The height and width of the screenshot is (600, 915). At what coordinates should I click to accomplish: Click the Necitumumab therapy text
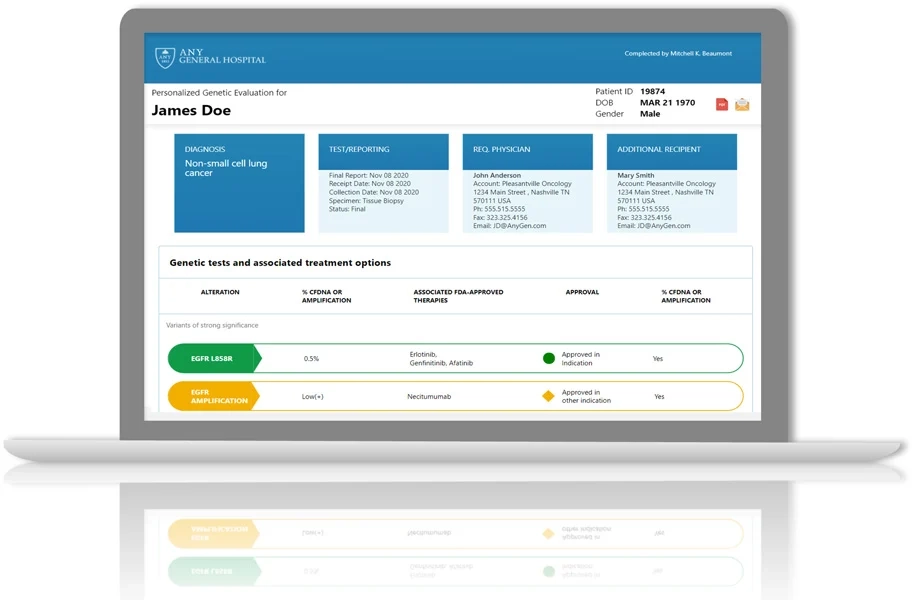click(429, 397)
